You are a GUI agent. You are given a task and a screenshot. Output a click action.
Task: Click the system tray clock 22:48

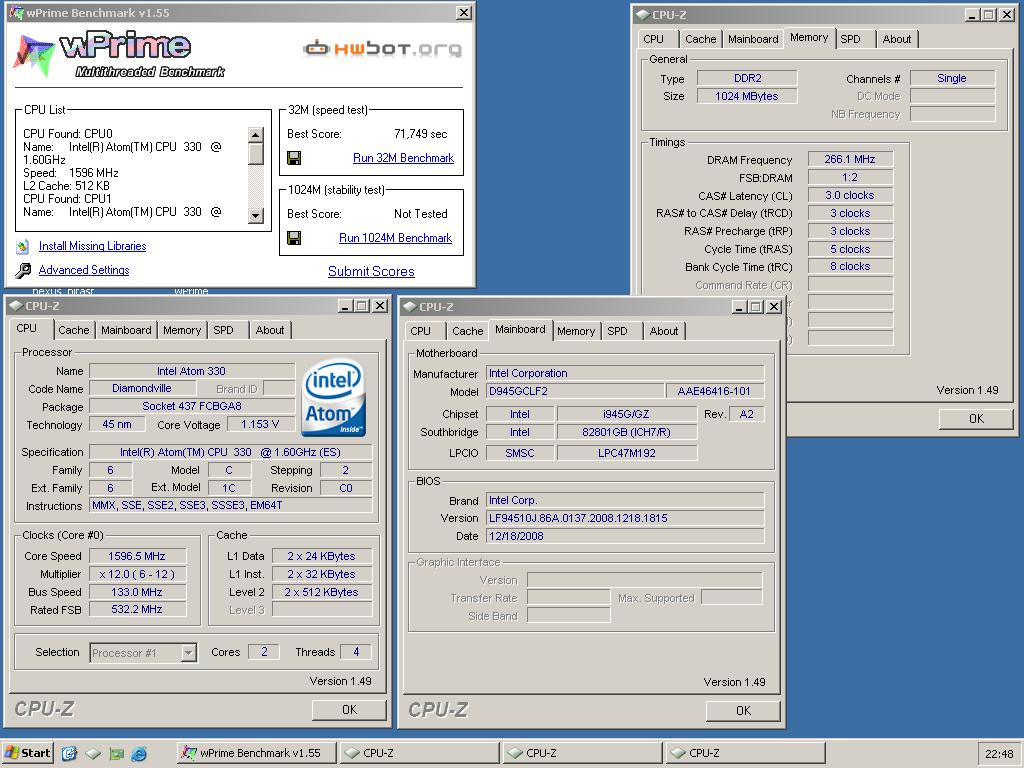pyautogui.click(x=999, y=754)
